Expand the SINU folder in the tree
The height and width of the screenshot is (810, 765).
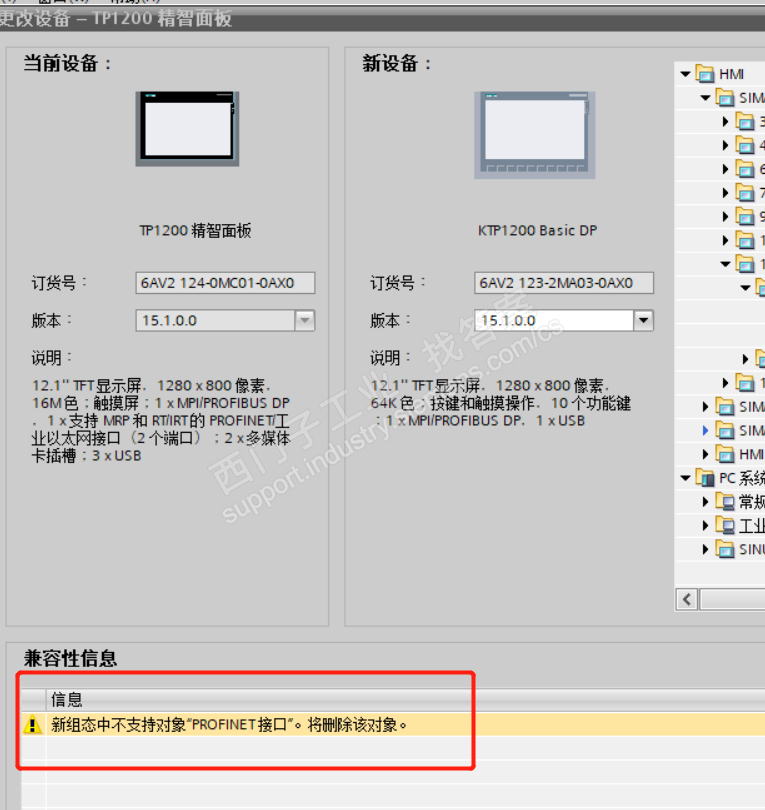coord(706,549)
